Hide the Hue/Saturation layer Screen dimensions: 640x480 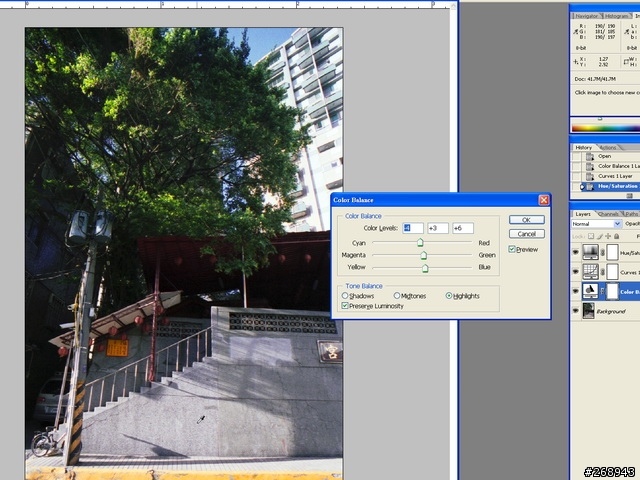coord(576,252)
